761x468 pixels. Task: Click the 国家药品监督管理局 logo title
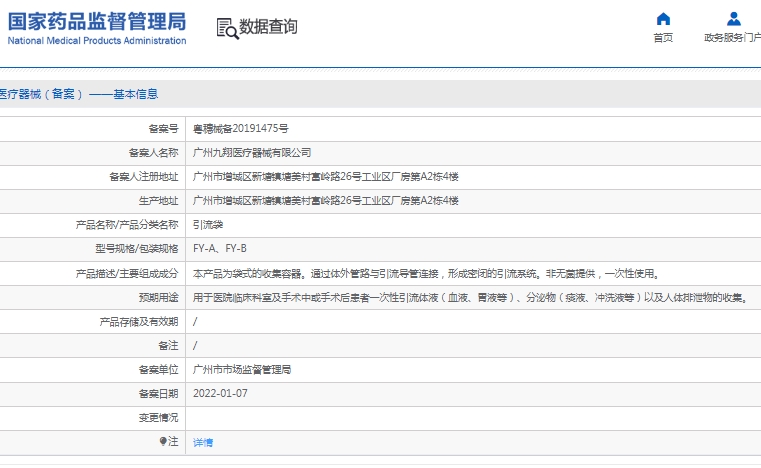(x=97, y=21)
